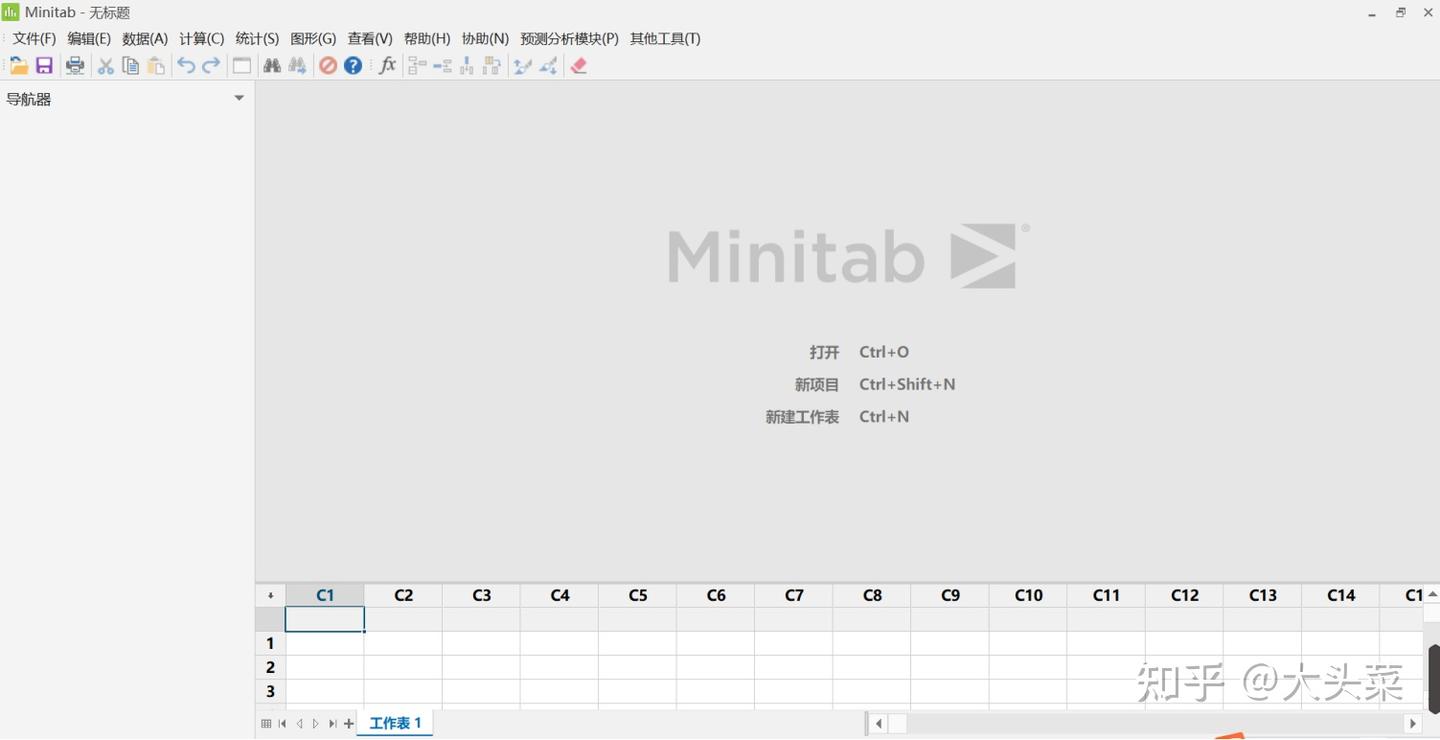Cut selection with the scissors icon
This screenshot has height=740, width=1440.
point(105,64)
